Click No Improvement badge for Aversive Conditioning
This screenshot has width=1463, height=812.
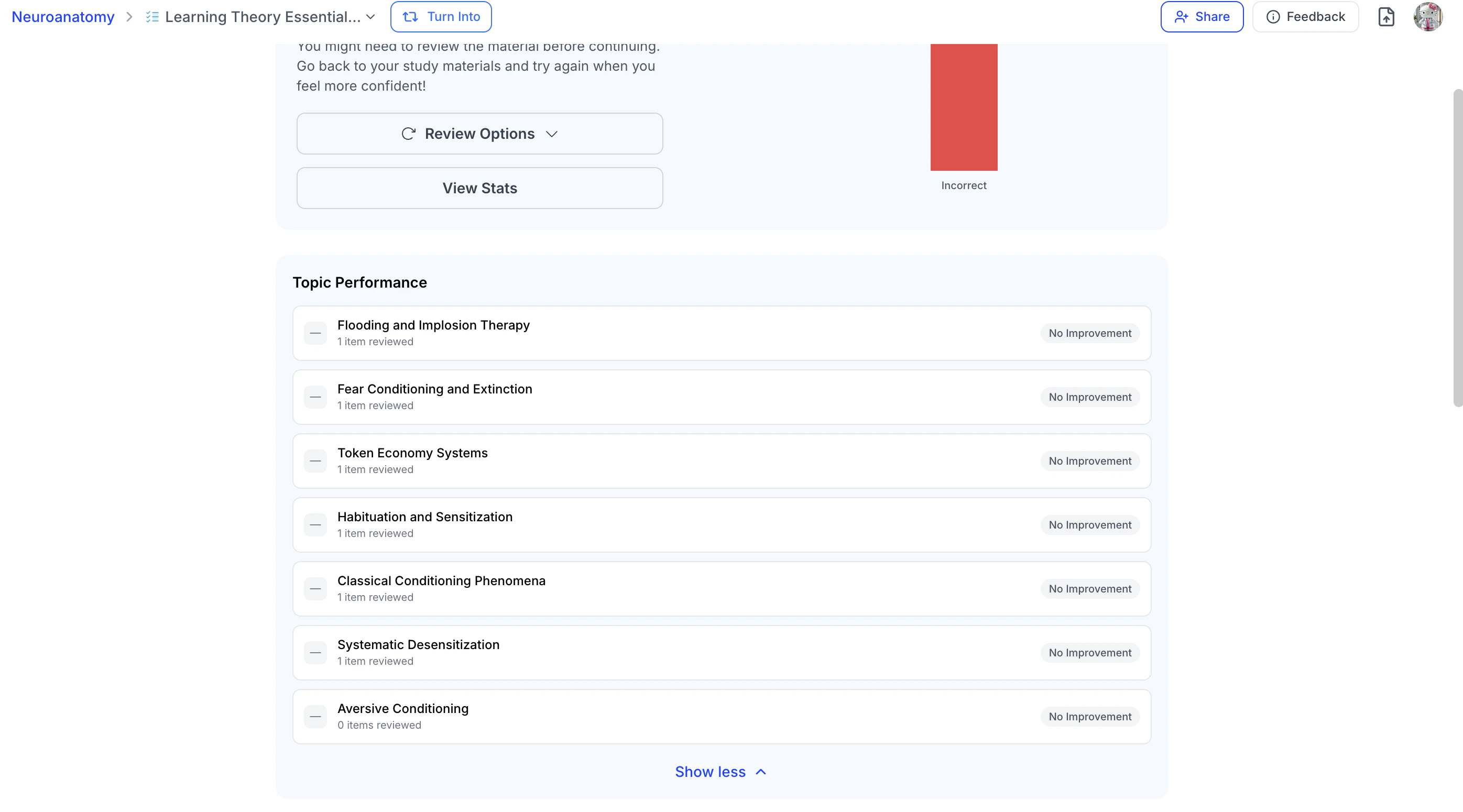tap(1090, 717)
